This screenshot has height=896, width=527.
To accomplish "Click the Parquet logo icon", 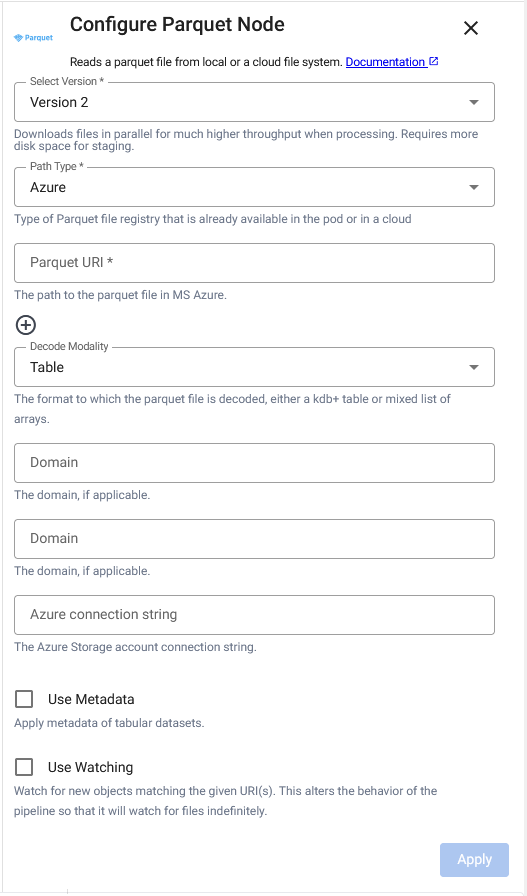I will tap(33, 38).
